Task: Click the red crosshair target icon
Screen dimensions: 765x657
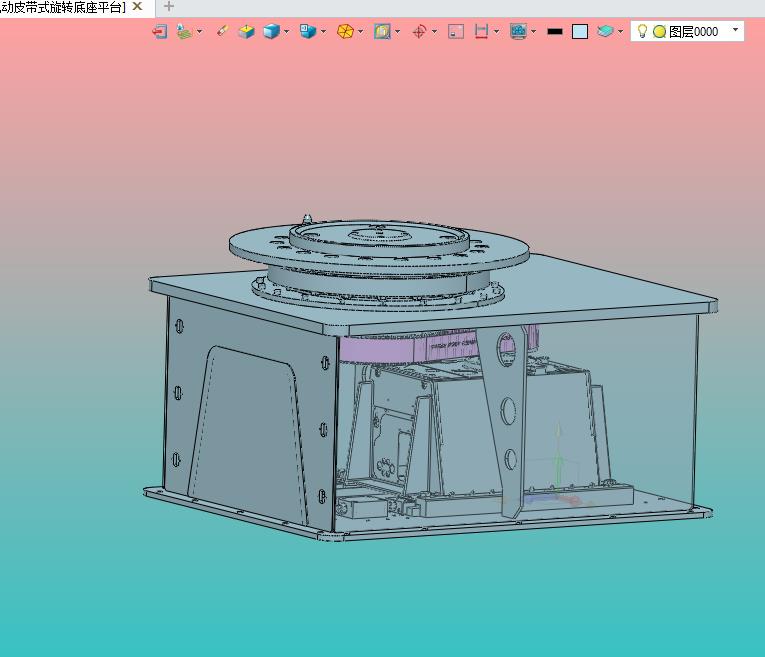Action: [x=419, y=32]
